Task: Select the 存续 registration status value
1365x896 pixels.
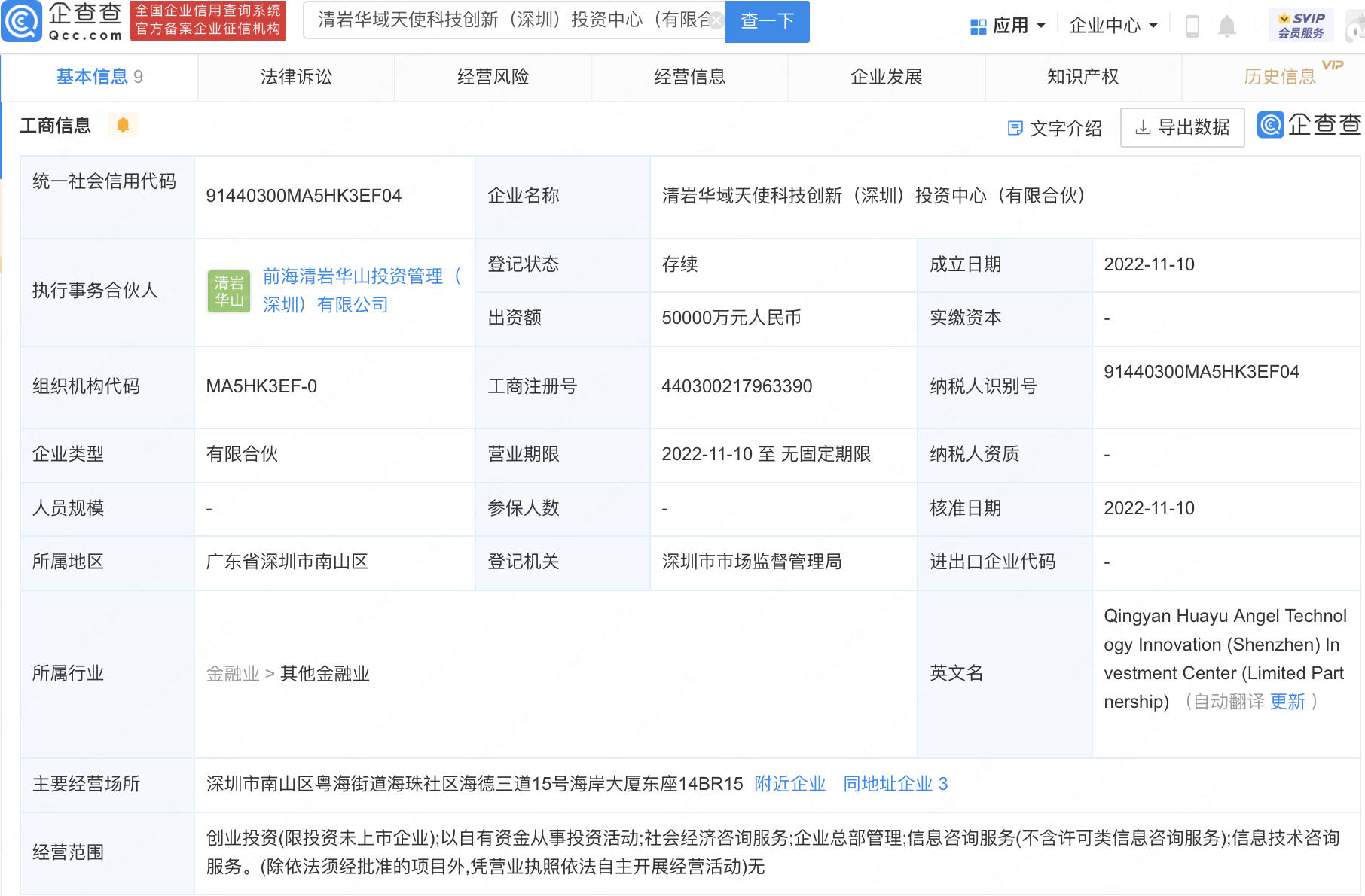Action: pyautogui.click(x=679, y=264)
